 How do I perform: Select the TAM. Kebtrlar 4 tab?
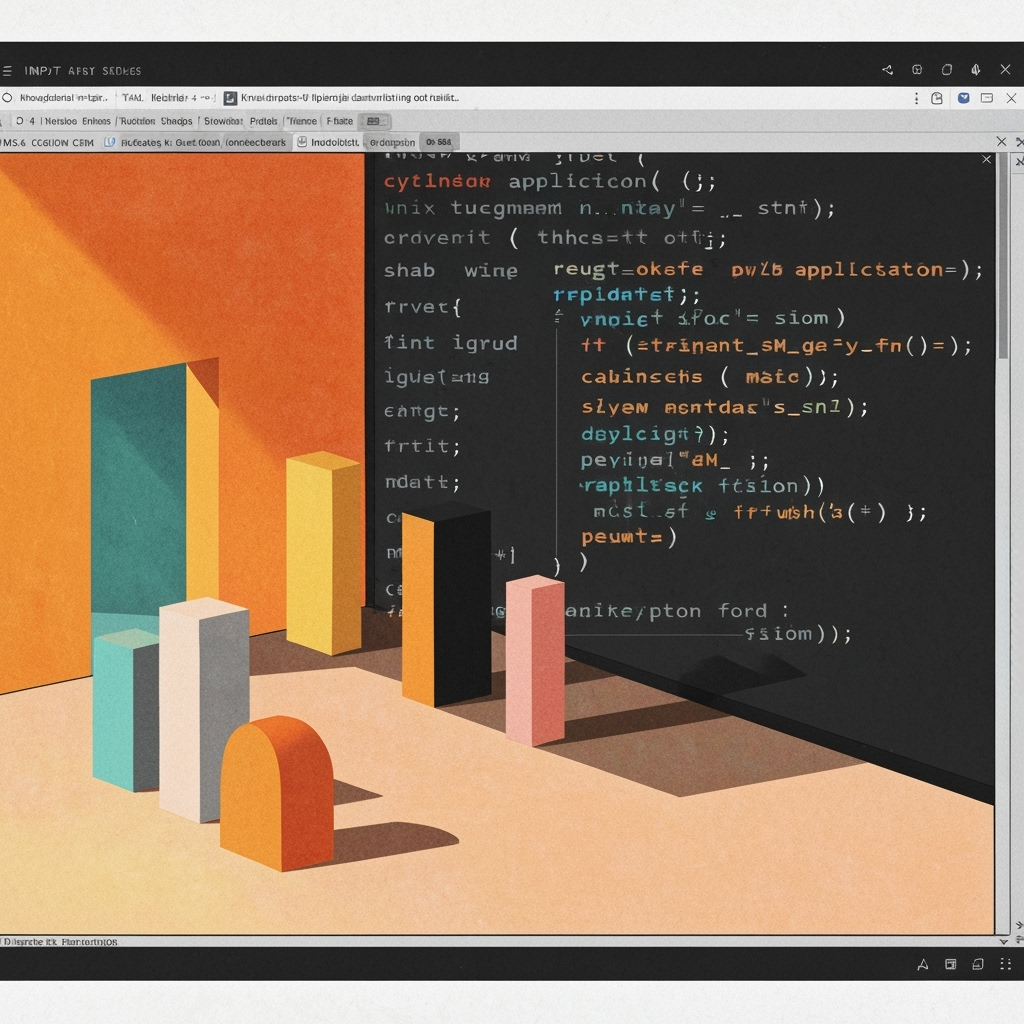click(170, 98)
